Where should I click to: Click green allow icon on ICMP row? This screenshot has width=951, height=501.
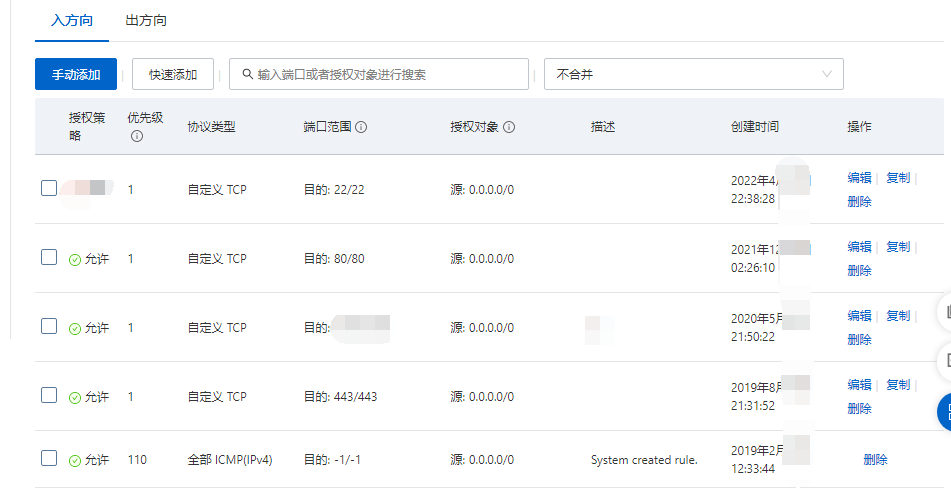point(74,461)
